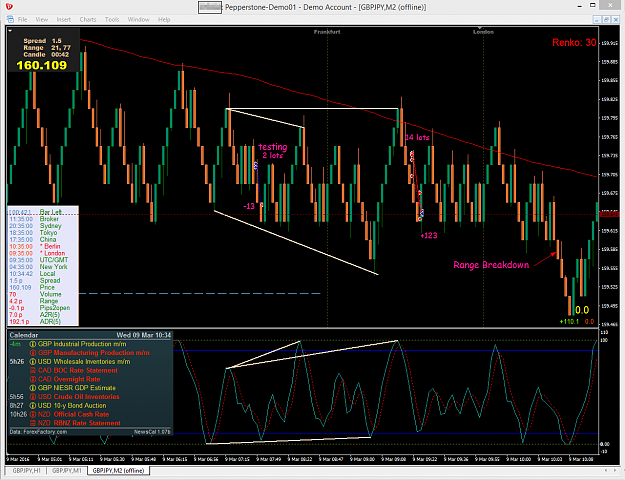Click the '+123' profit label
Screen dimensions: 625x480
429,236
